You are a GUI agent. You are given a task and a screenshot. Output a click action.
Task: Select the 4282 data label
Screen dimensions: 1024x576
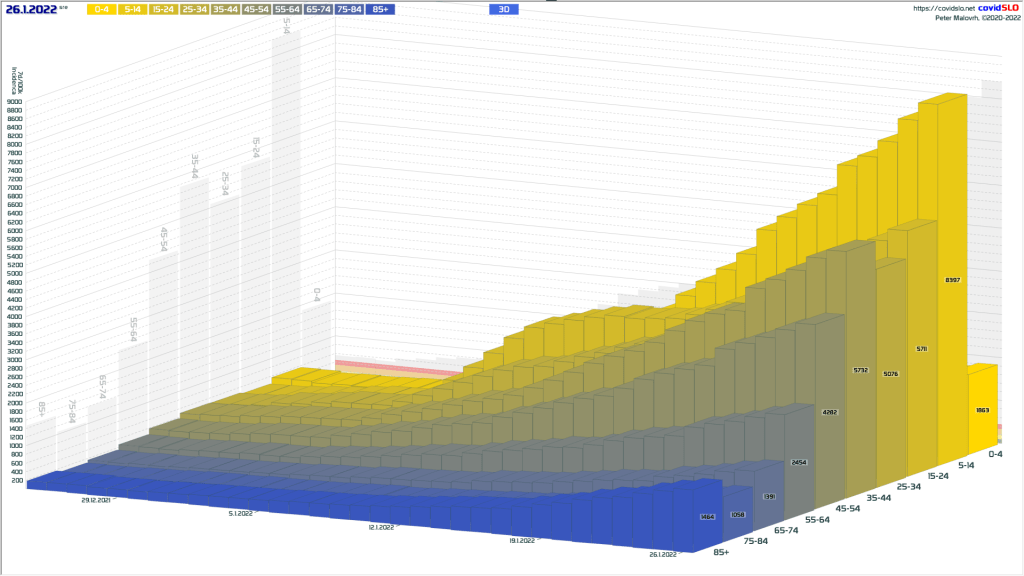point(829,412)
